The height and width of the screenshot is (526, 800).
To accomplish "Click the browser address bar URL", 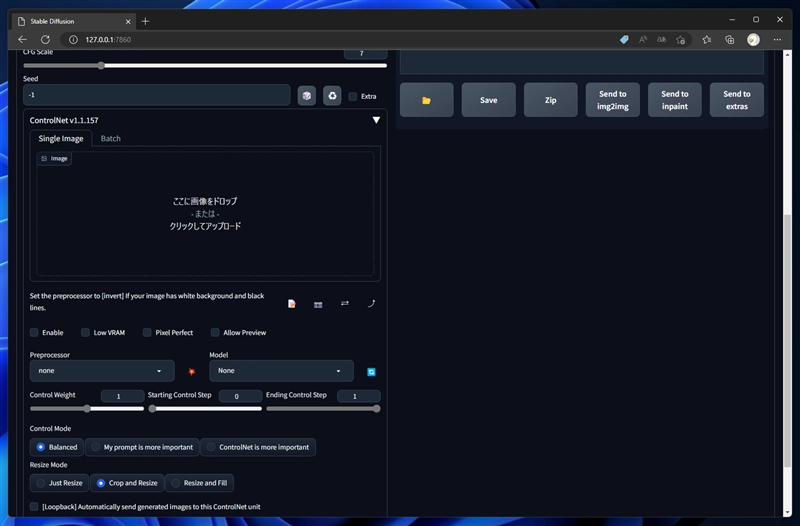I will coord(108,39).
